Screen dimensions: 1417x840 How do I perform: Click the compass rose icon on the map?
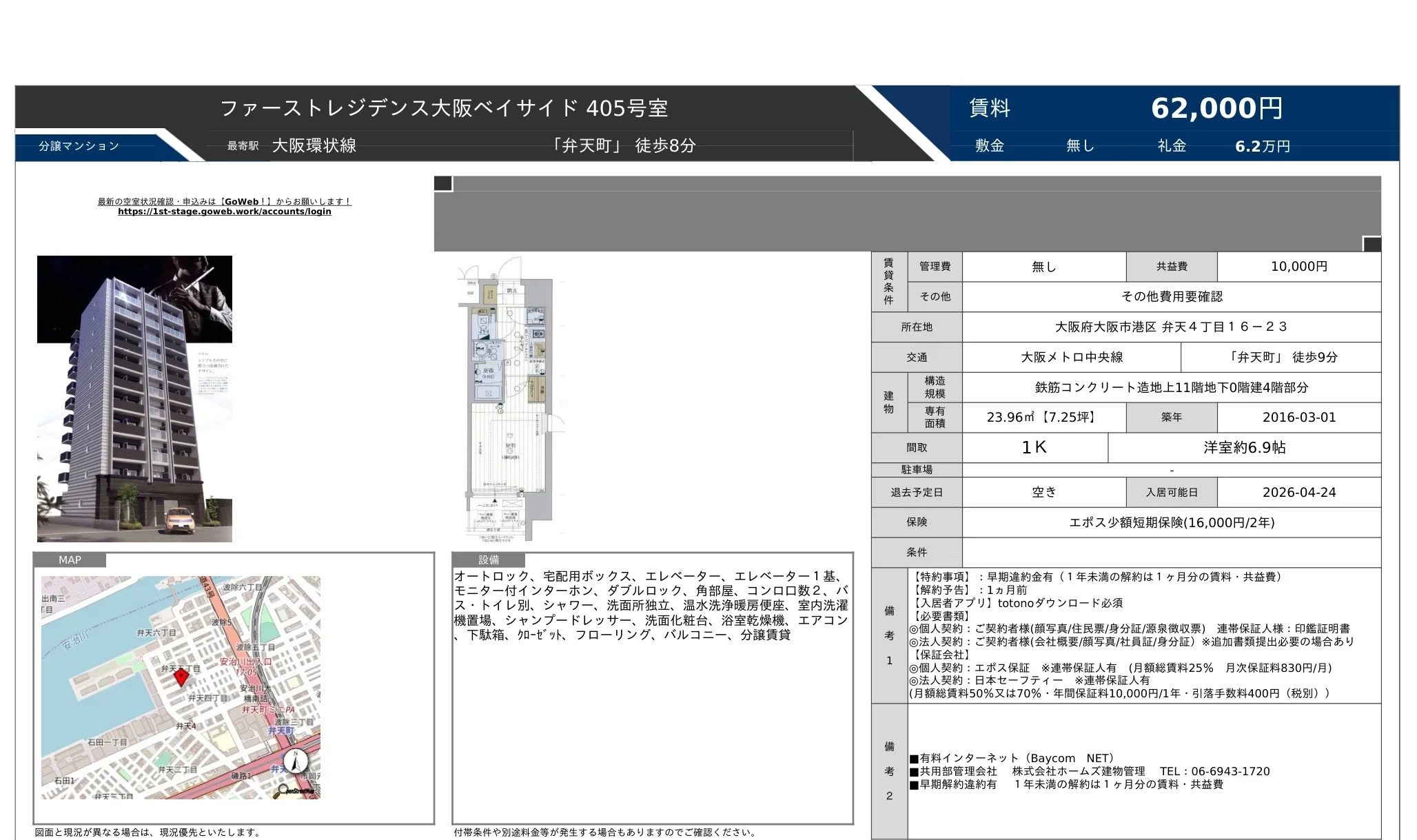pyautogui.click(x=296, y=760)
